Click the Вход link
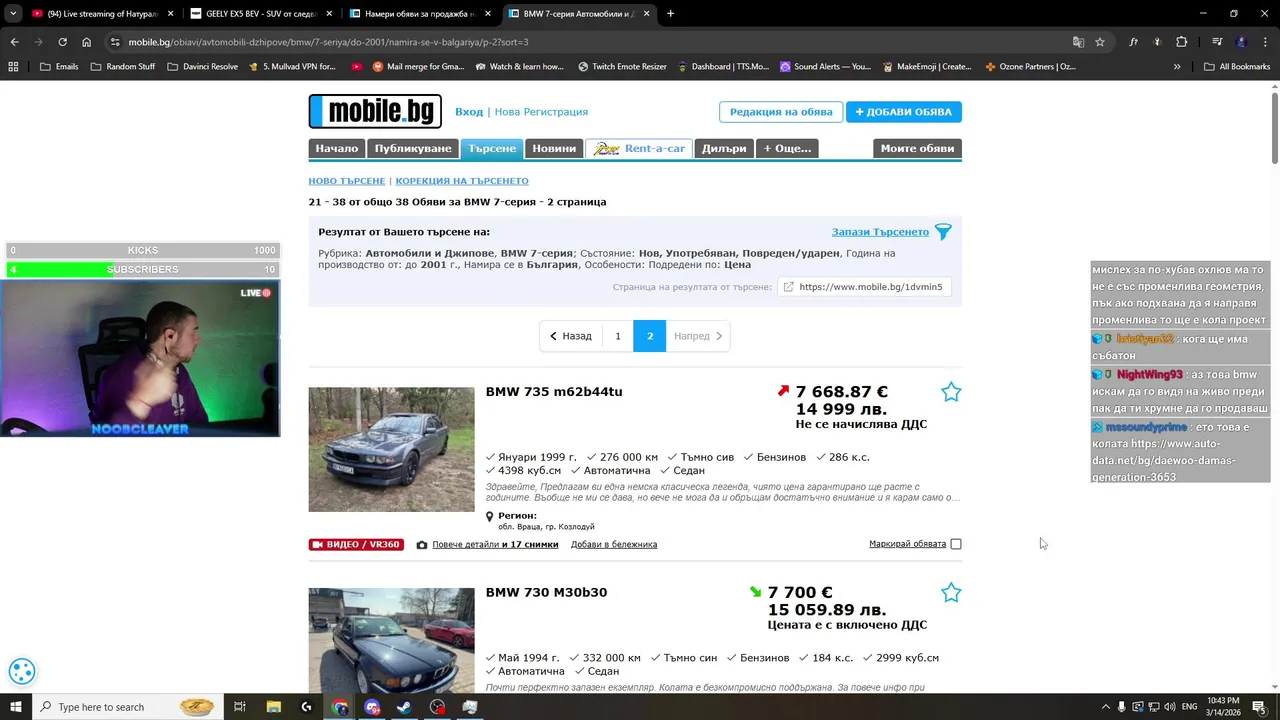The width and height of the screenshot is (1280, 720). 469,112
